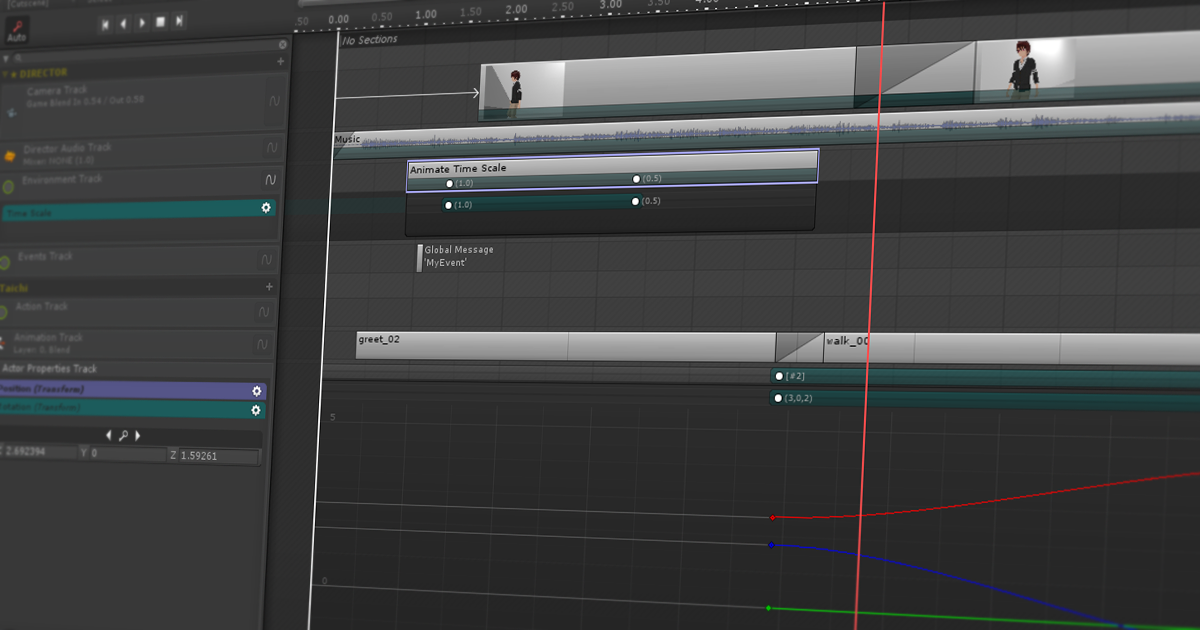
Task: Select the blue curve key point
Action: (x=771, y=545)
